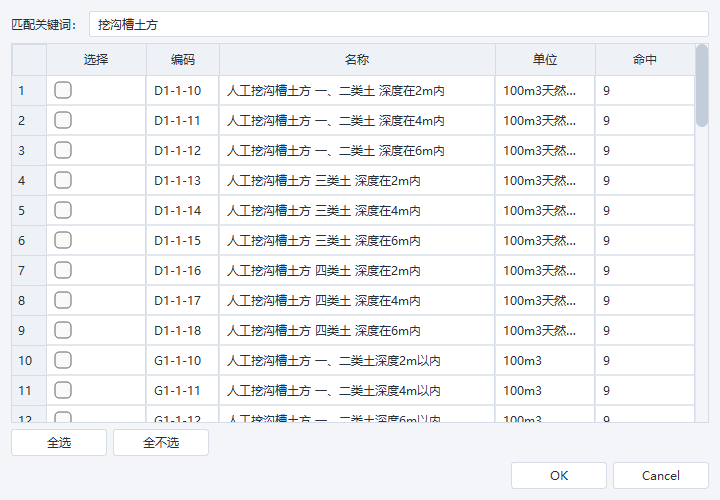Select the checkbox for D1-1-18
This screenshot has width=720, height=500.
point(63,330)
